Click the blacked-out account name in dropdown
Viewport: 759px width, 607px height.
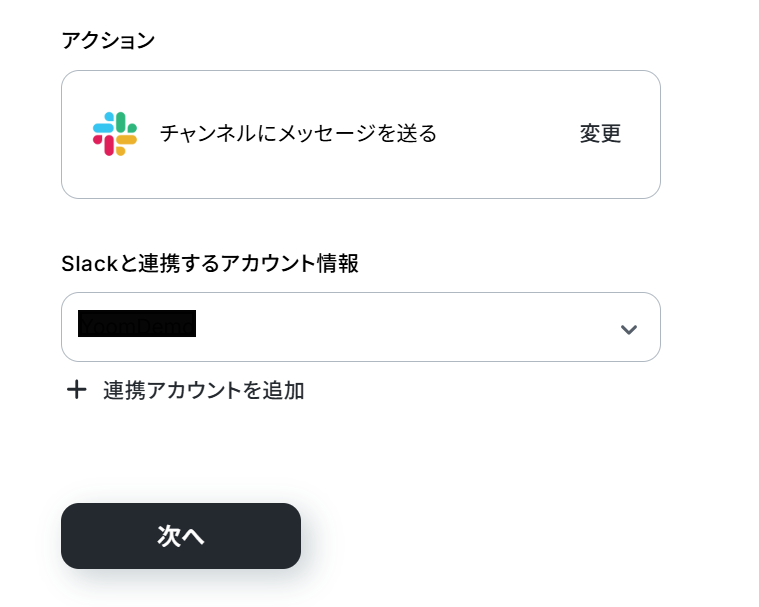137,323
